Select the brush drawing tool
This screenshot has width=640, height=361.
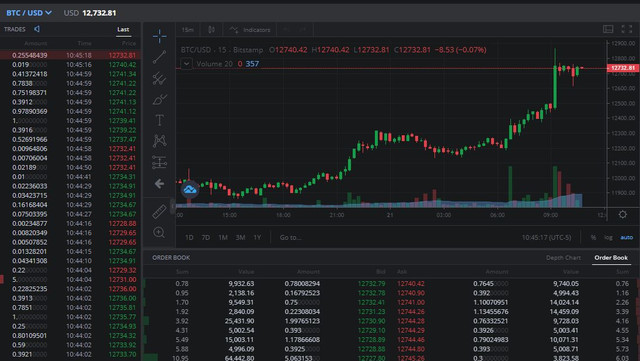[159, 99]
